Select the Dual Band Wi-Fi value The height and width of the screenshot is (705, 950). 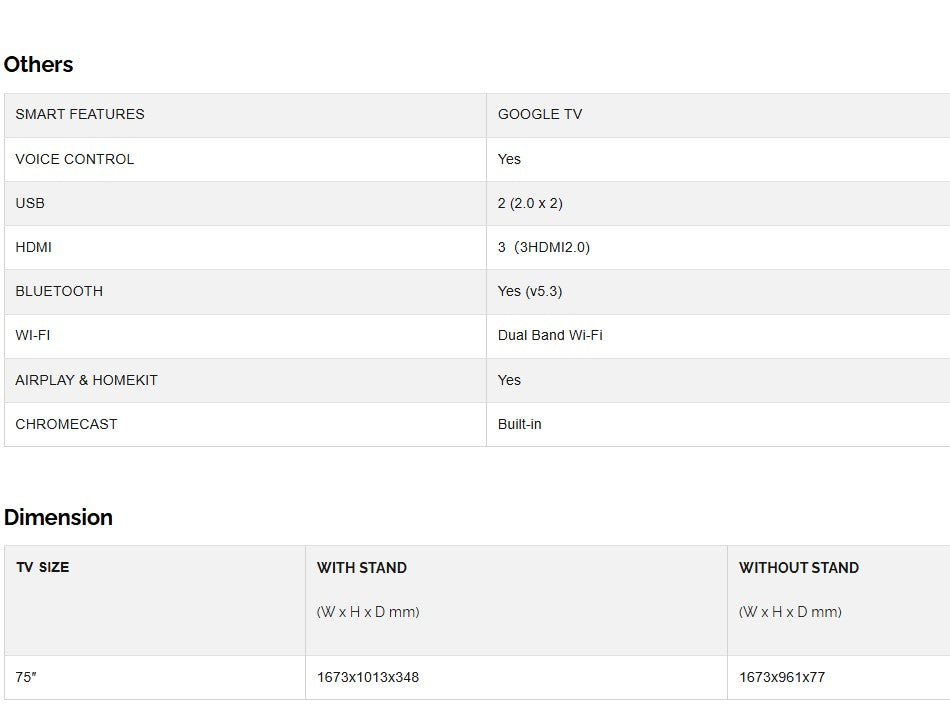550,335
